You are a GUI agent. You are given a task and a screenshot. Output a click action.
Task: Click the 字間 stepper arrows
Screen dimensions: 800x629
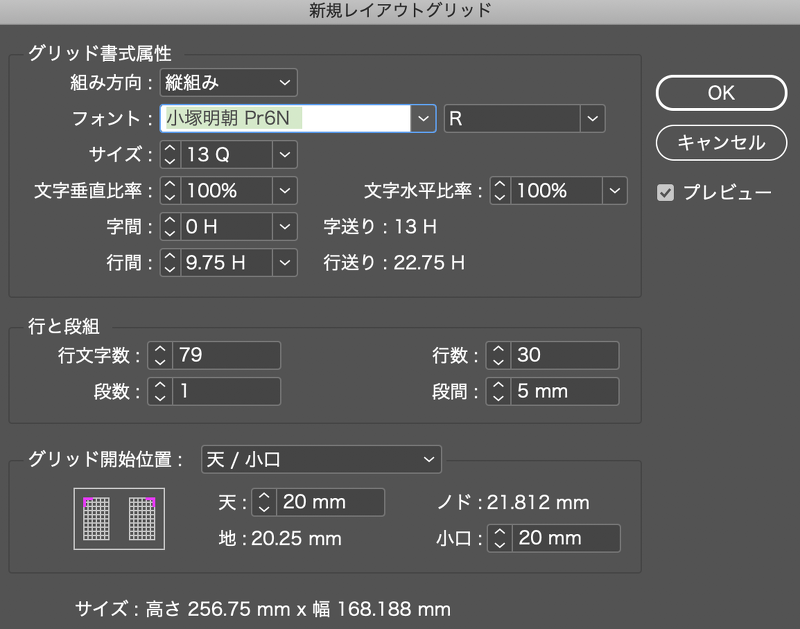[170, 226]
